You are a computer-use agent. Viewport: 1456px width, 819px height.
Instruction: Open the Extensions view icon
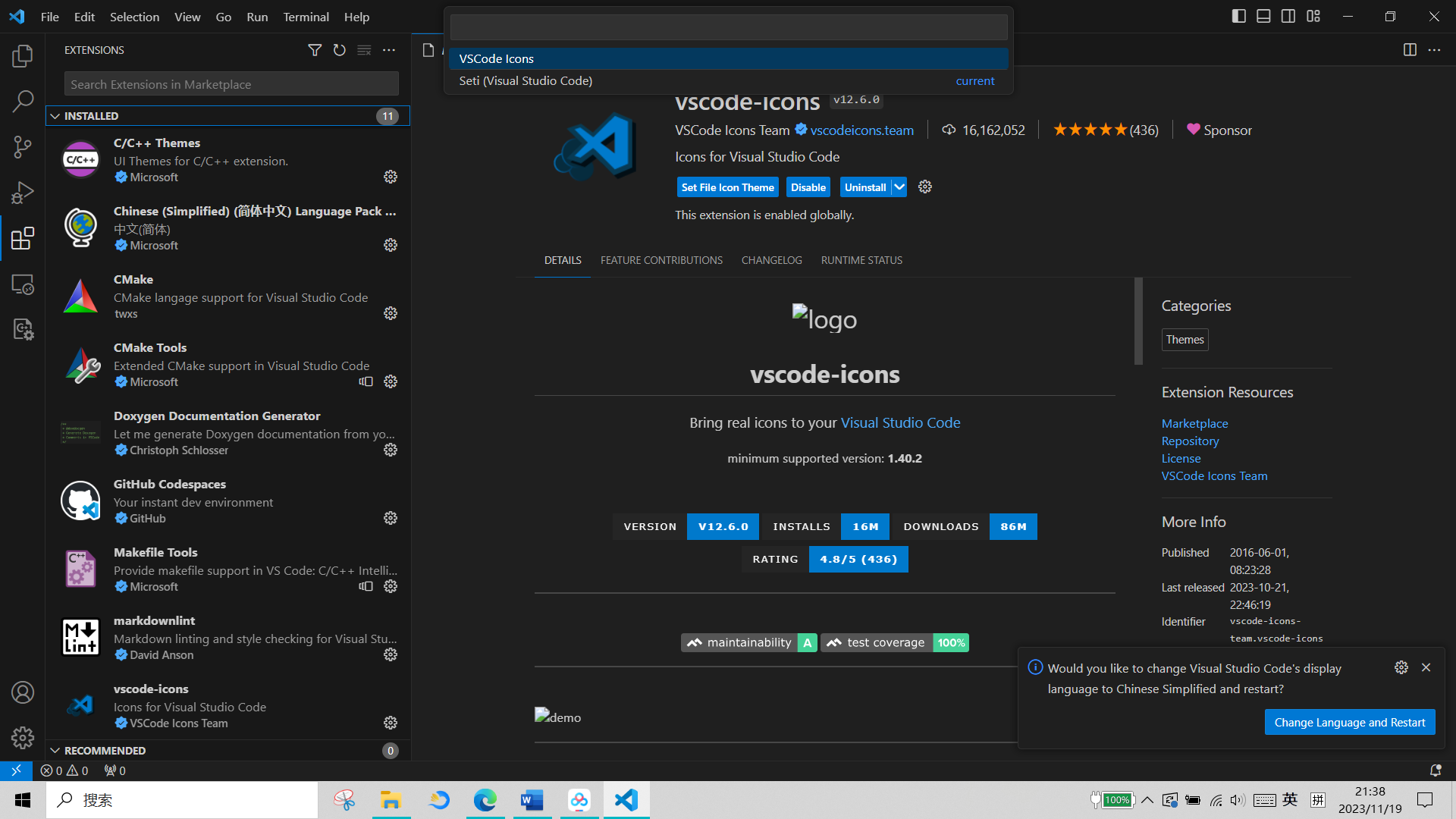[23, 238]
